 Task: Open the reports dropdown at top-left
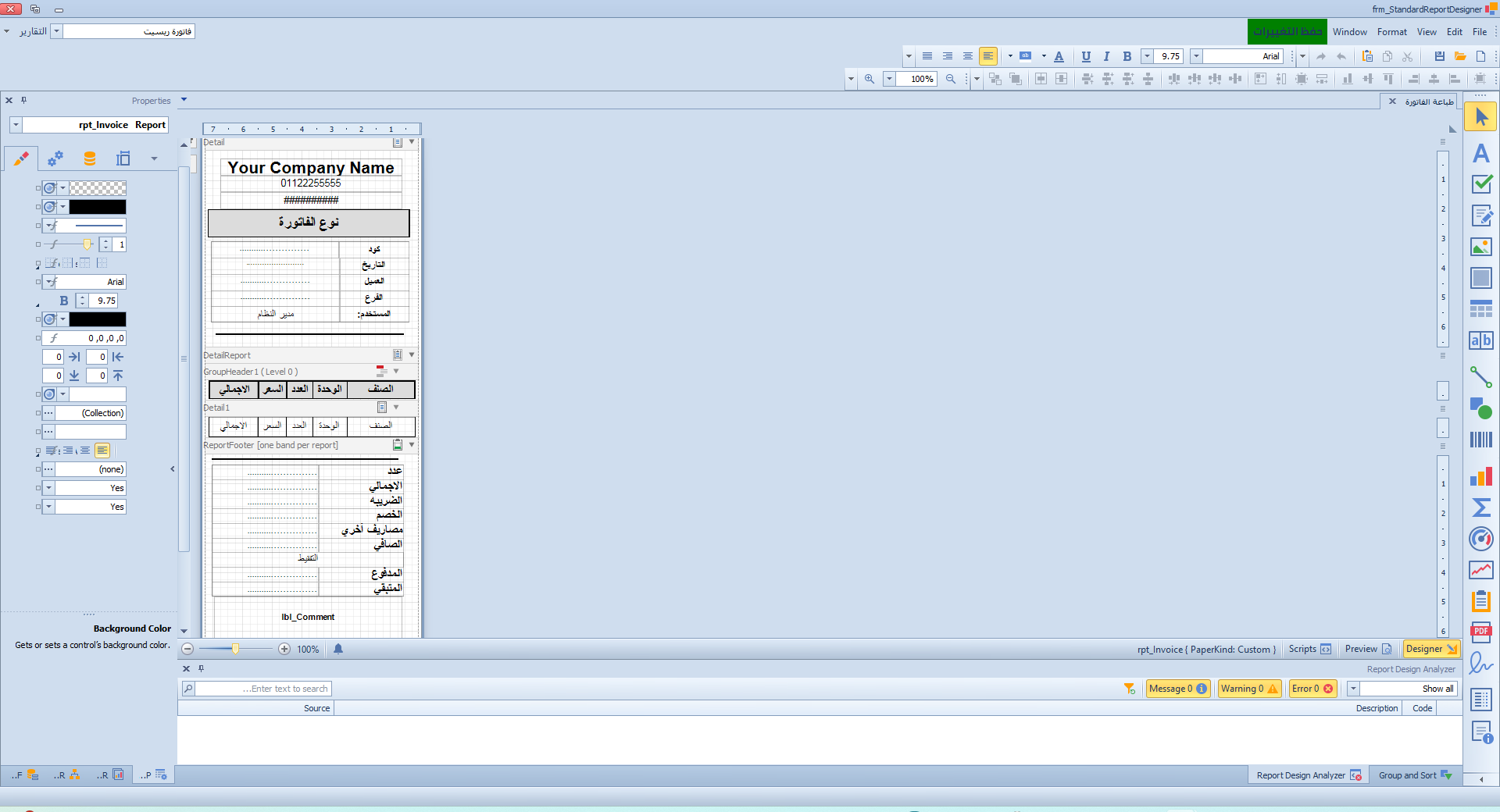(56, 31)
